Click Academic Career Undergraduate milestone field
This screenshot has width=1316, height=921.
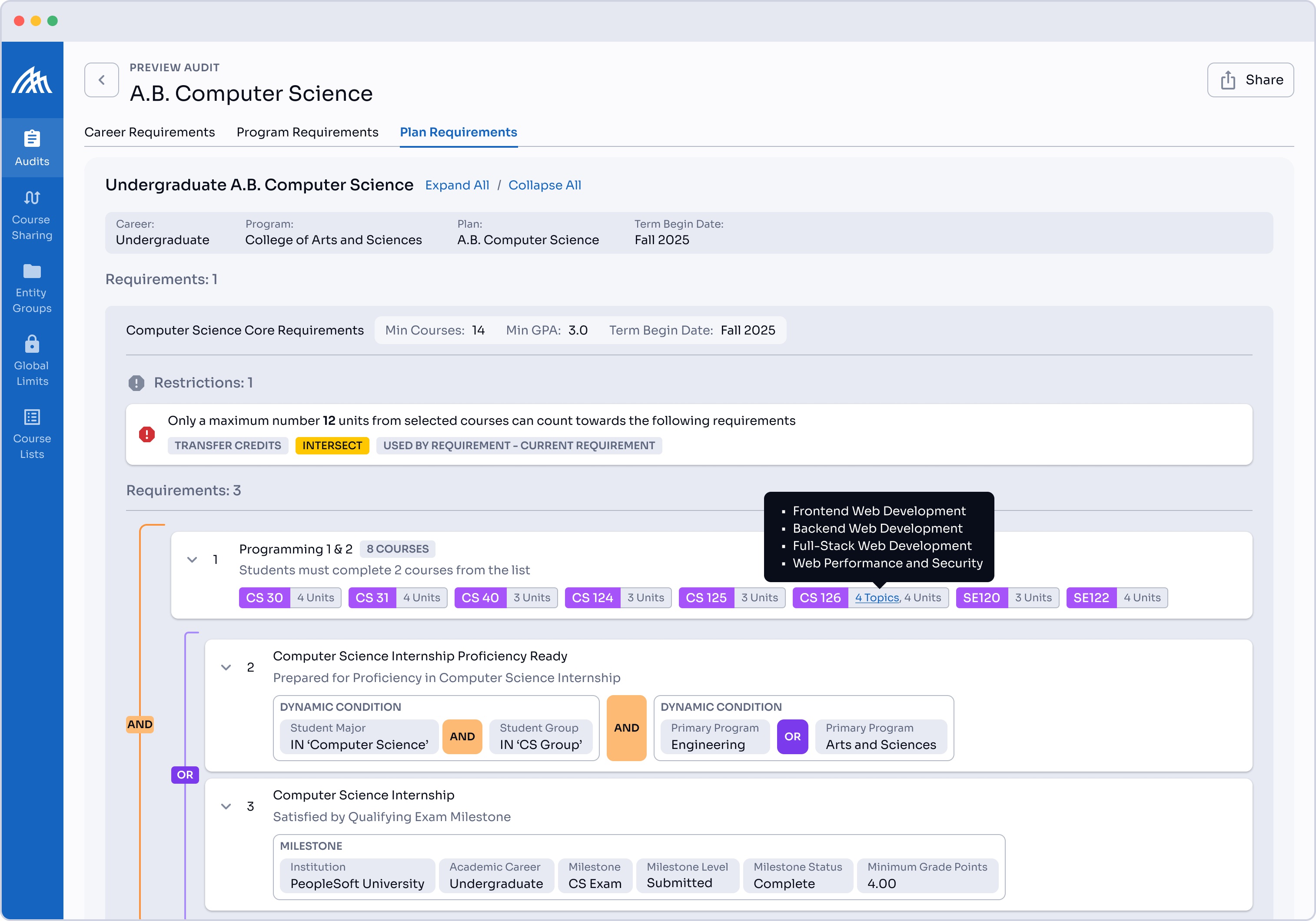pyautogui.click(x=496, y=876)
